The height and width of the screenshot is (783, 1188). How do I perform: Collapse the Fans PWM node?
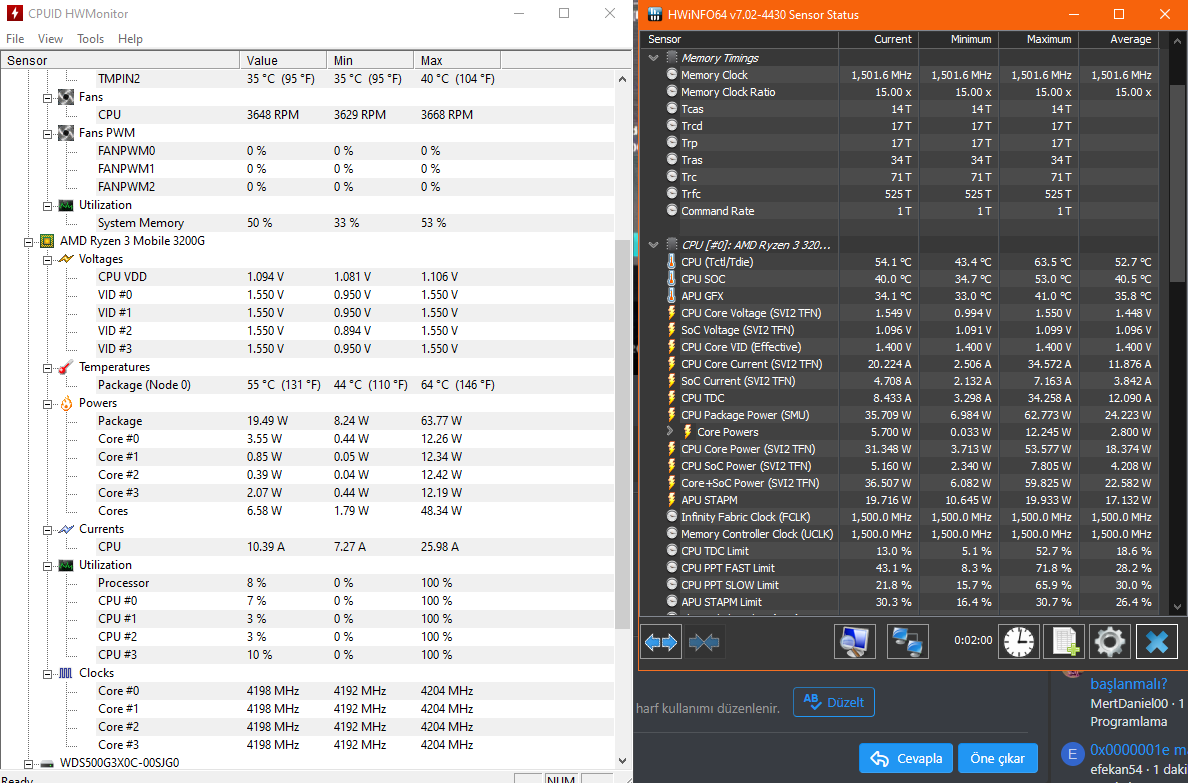(x=48, y=134)
